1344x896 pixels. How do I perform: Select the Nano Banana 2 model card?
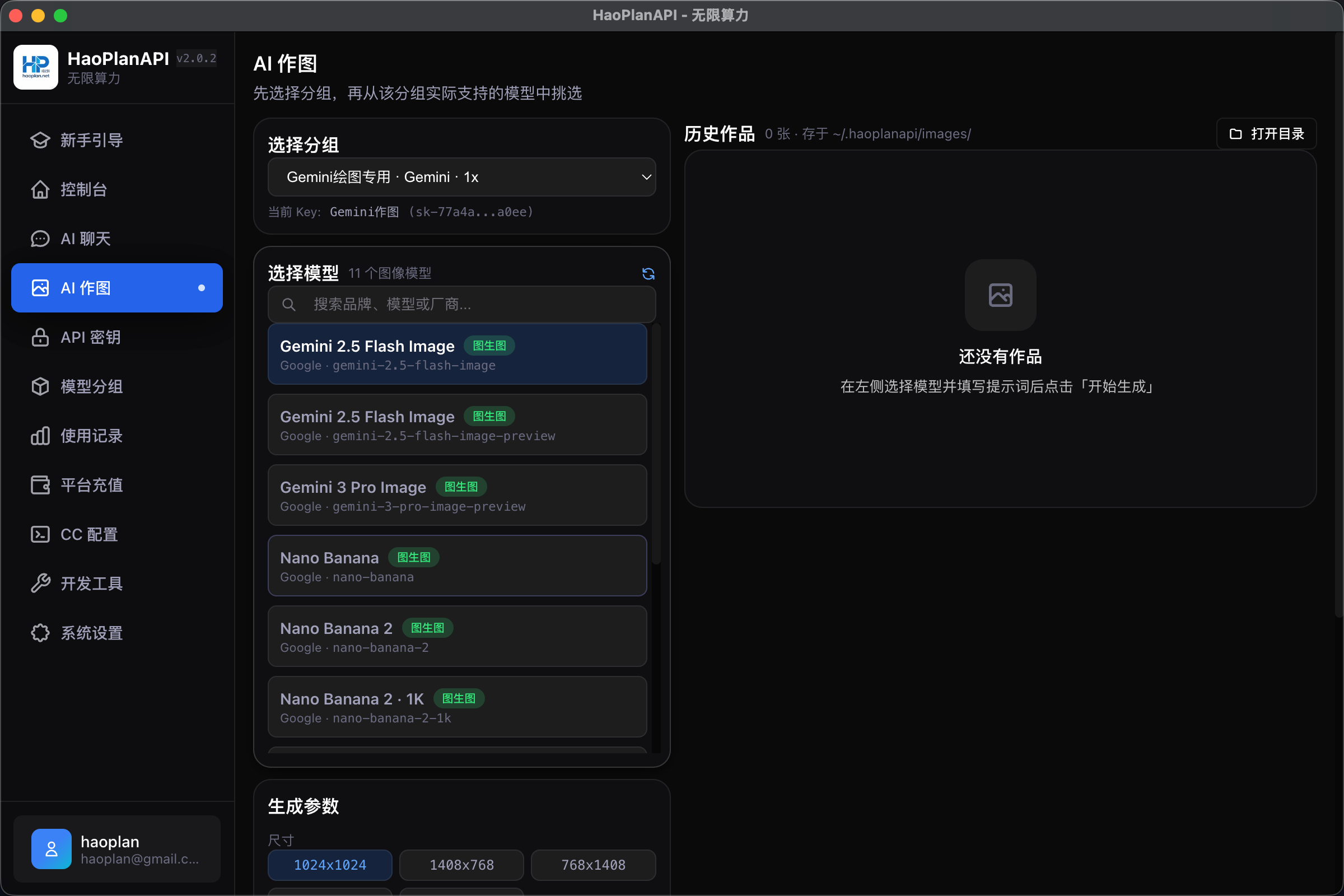[457, 636]
